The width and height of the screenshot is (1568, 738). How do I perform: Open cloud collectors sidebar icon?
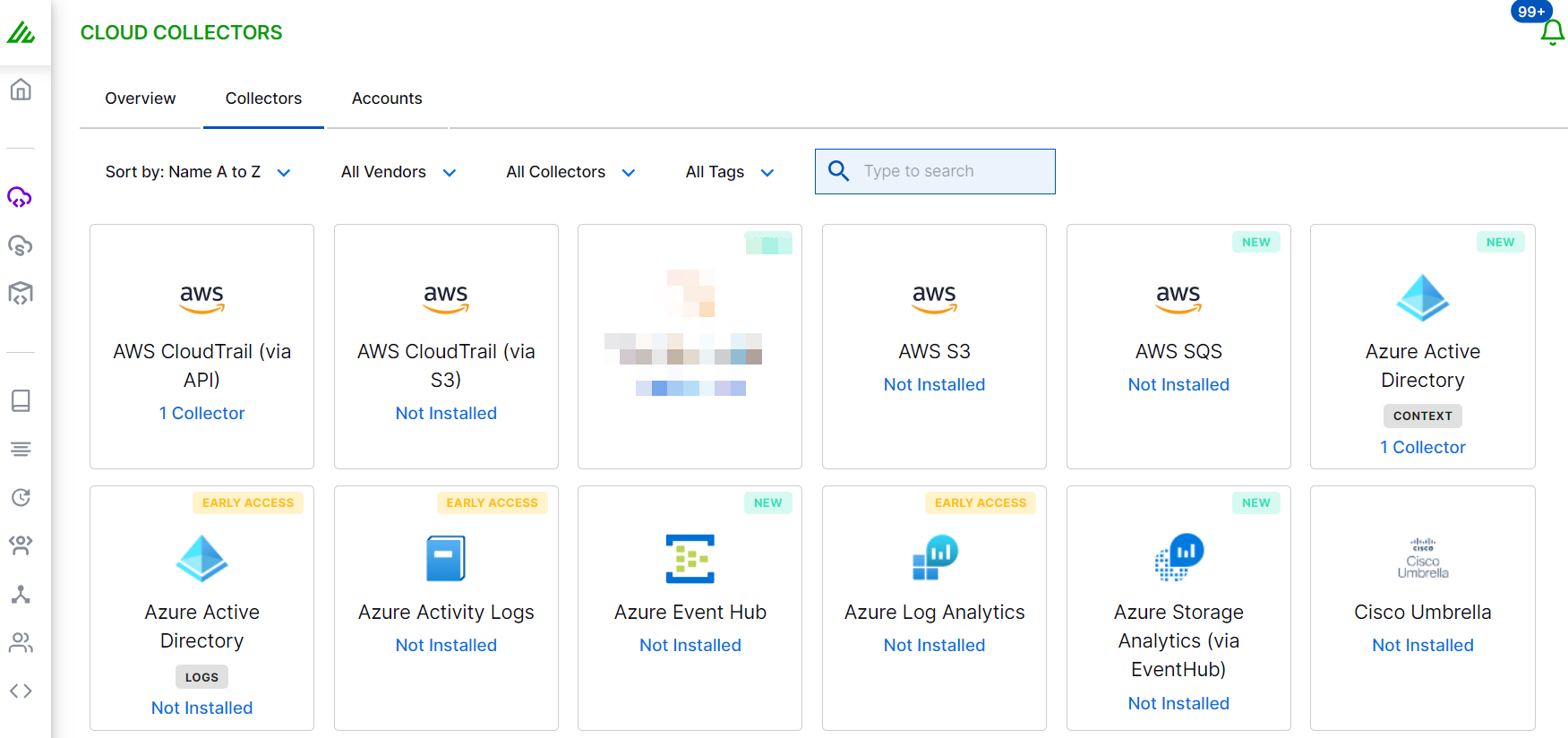coord(20,197)
